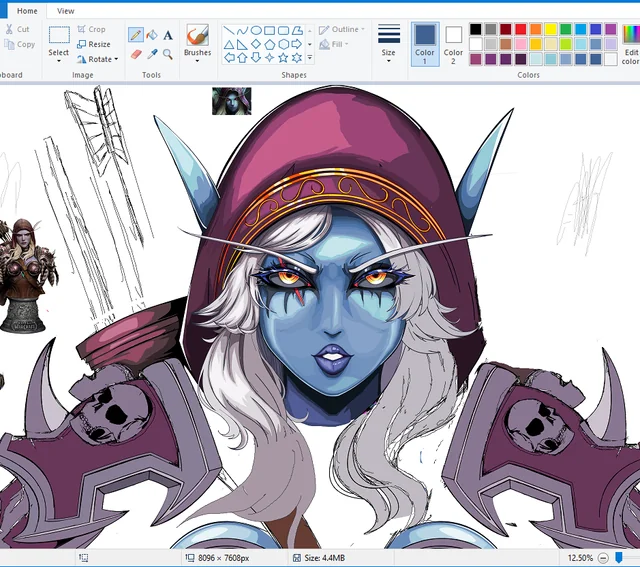
Task: Select the Eraser tool
Action: pyautogui.click(x=136, y=54)
